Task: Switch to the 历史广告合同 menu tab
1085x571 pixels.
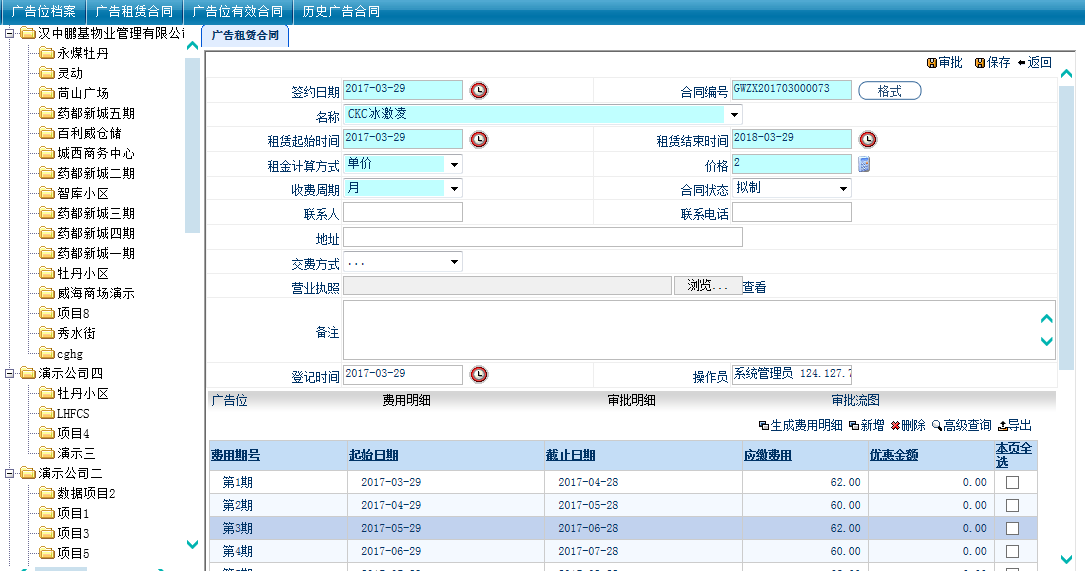Action: coord(341,12)
